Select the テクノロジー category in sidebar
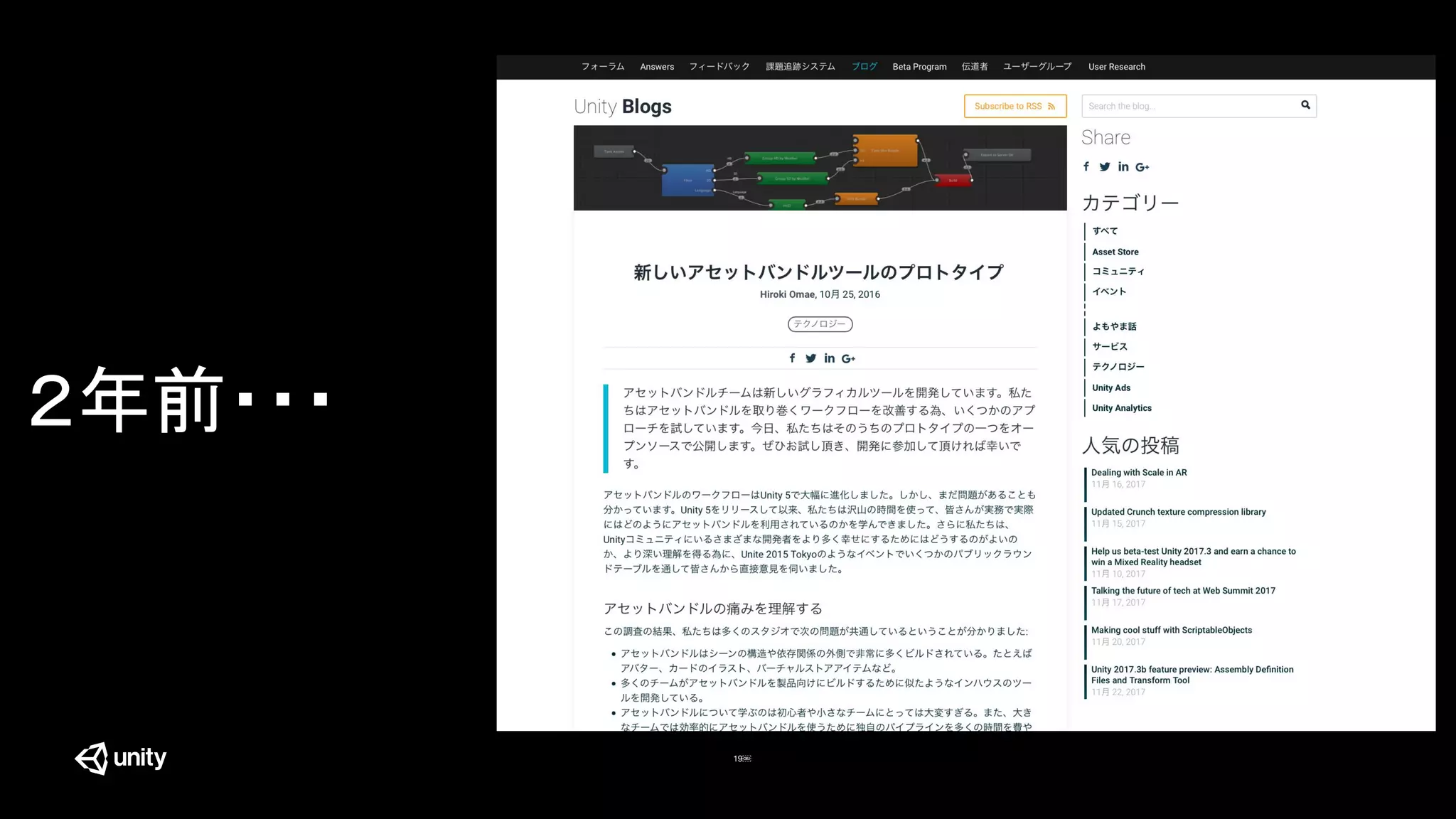This screenshot has width=1456, height=819. tap(1118, 367)
